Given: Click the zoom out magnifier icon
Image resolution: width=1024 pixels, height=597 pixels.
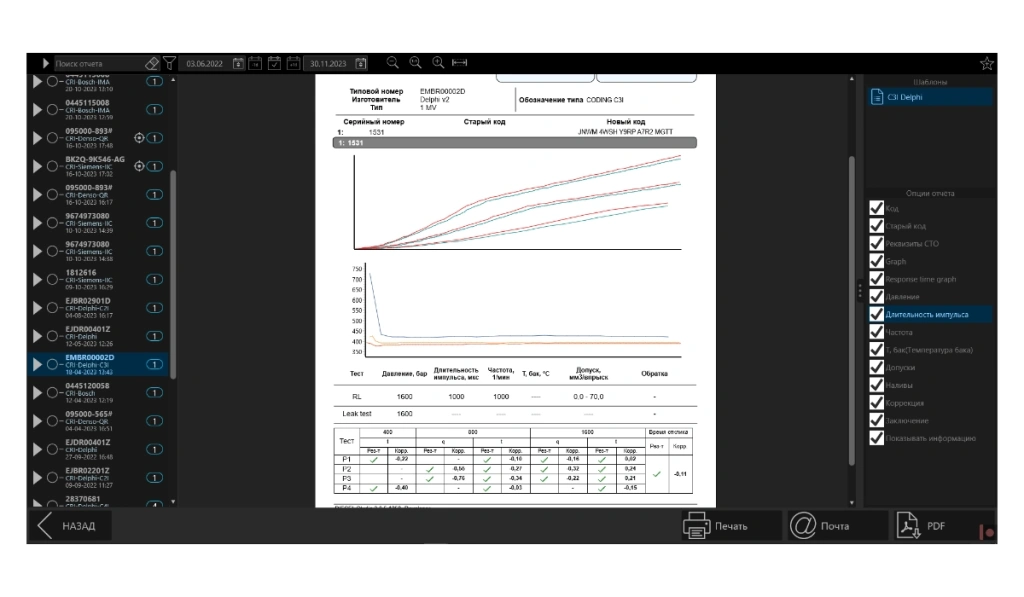Looking at the screenshot, I should click(393, 63).
